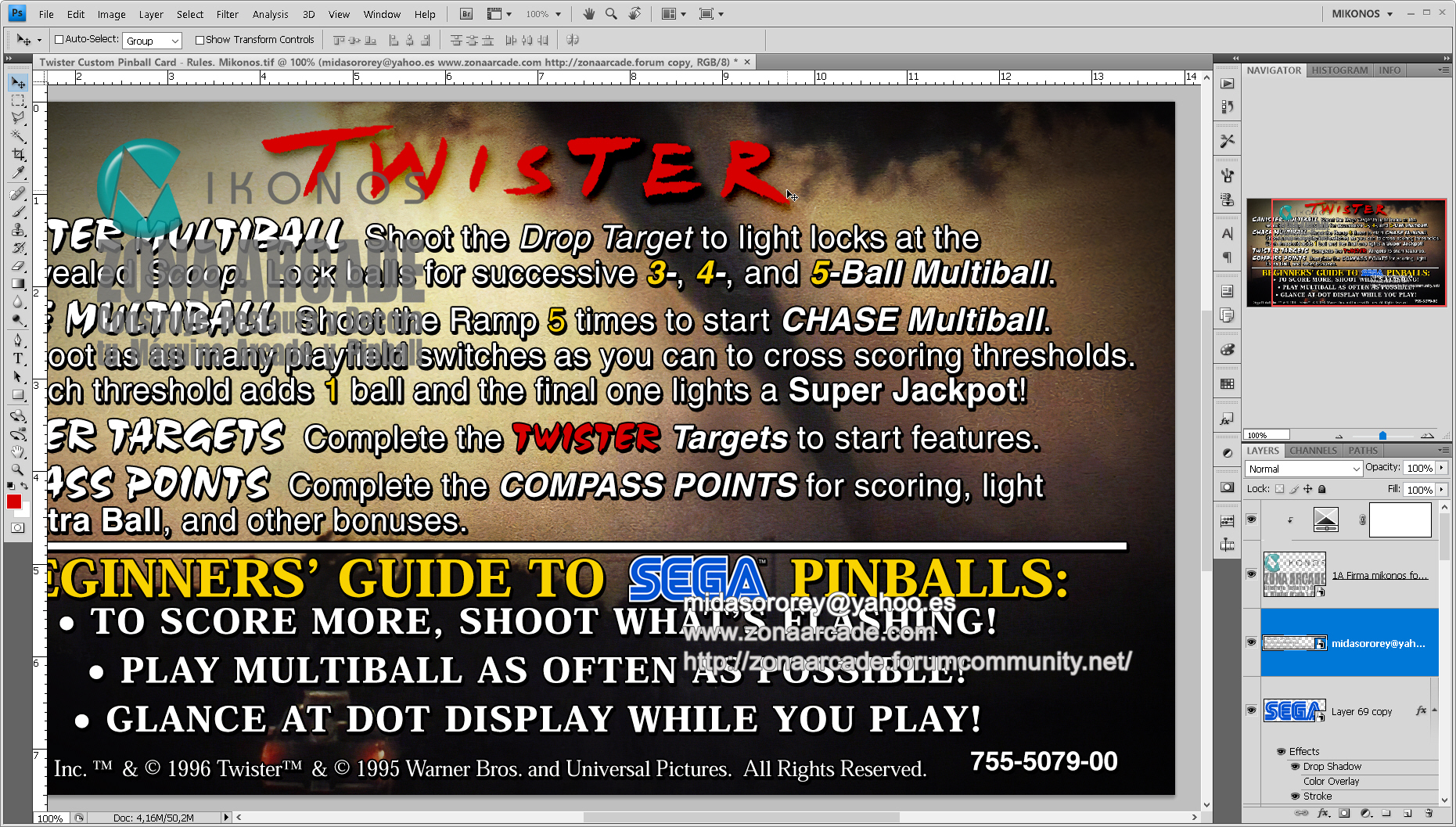This screenshot has width=1456, height=827.
Task: Switch to the Channels tab
Action: click(x=1313, y=451)
